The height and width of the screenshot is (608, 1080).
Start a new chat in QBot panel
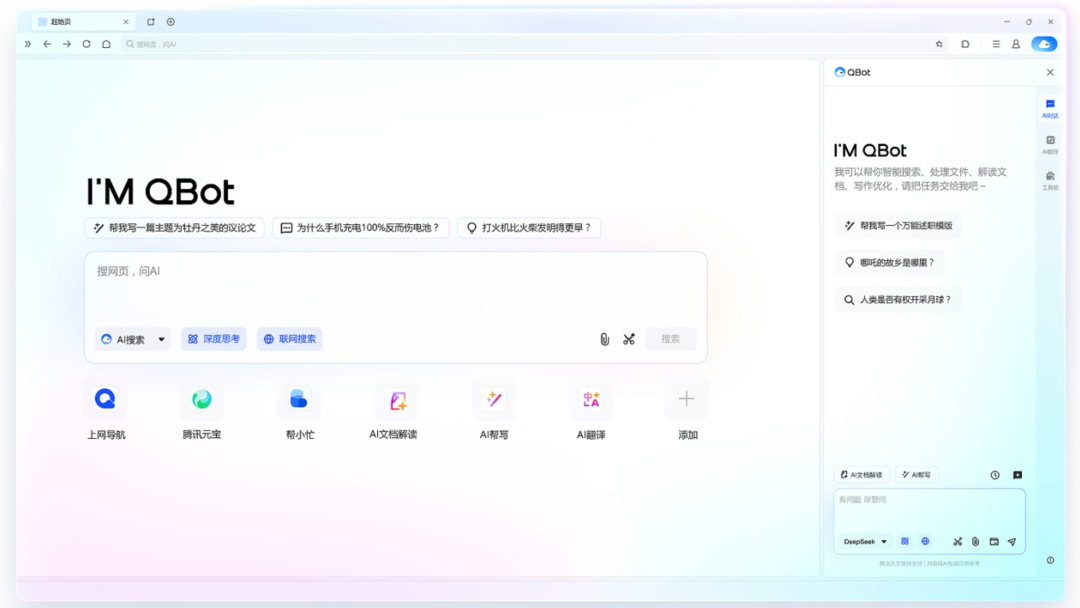[x=1017, y=475]
